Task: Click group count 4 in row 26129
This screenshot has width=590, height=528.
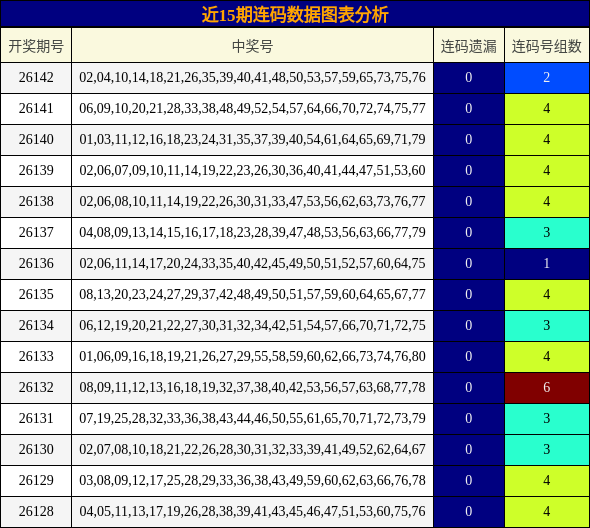Action: click(x=547, y=480)
